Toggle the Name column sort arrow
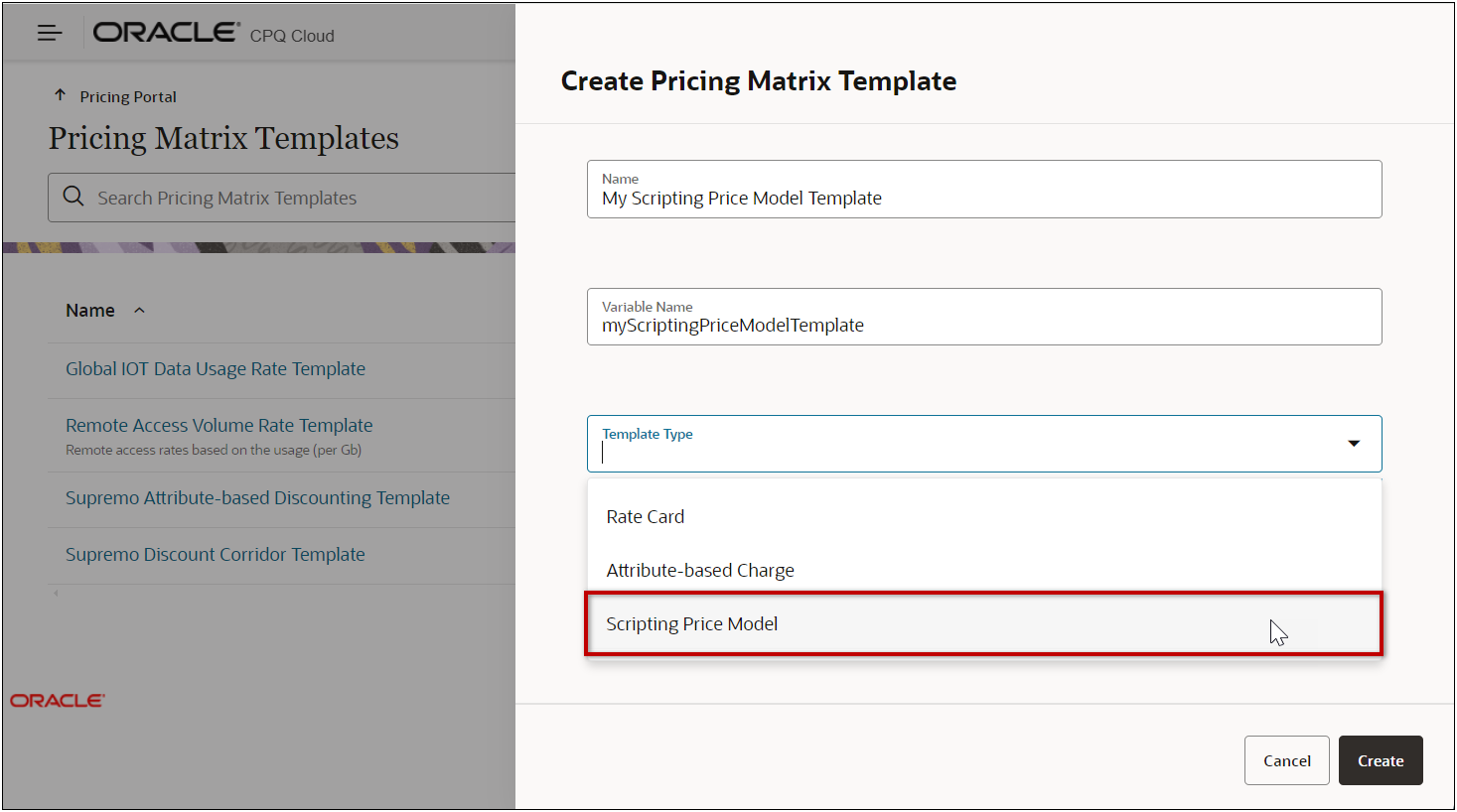The height and width of the screenshot is (812, 1457). (139, 311)
